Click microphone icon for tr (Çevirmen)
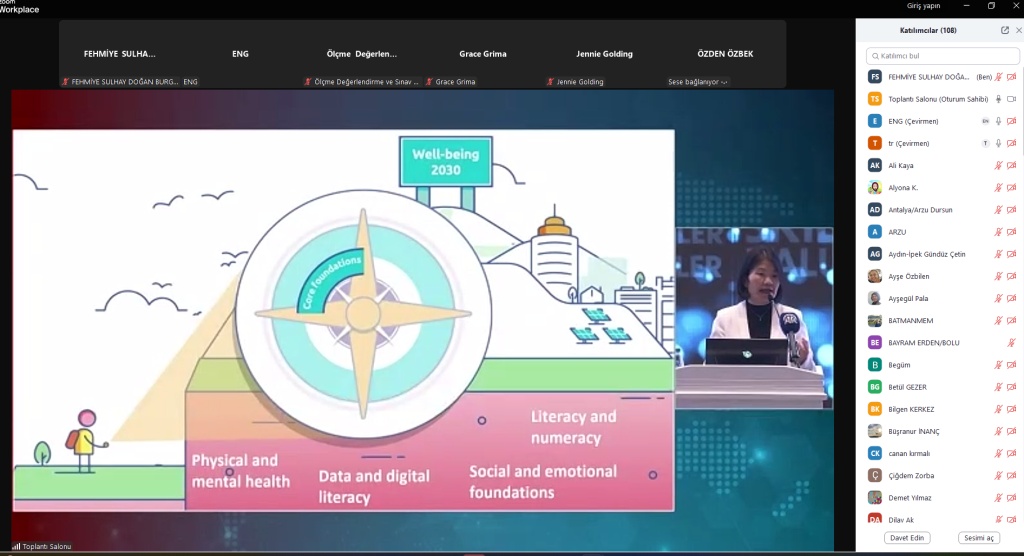Screen dimensions: 1024x556 pyautogui.click(x=998, y=143)
